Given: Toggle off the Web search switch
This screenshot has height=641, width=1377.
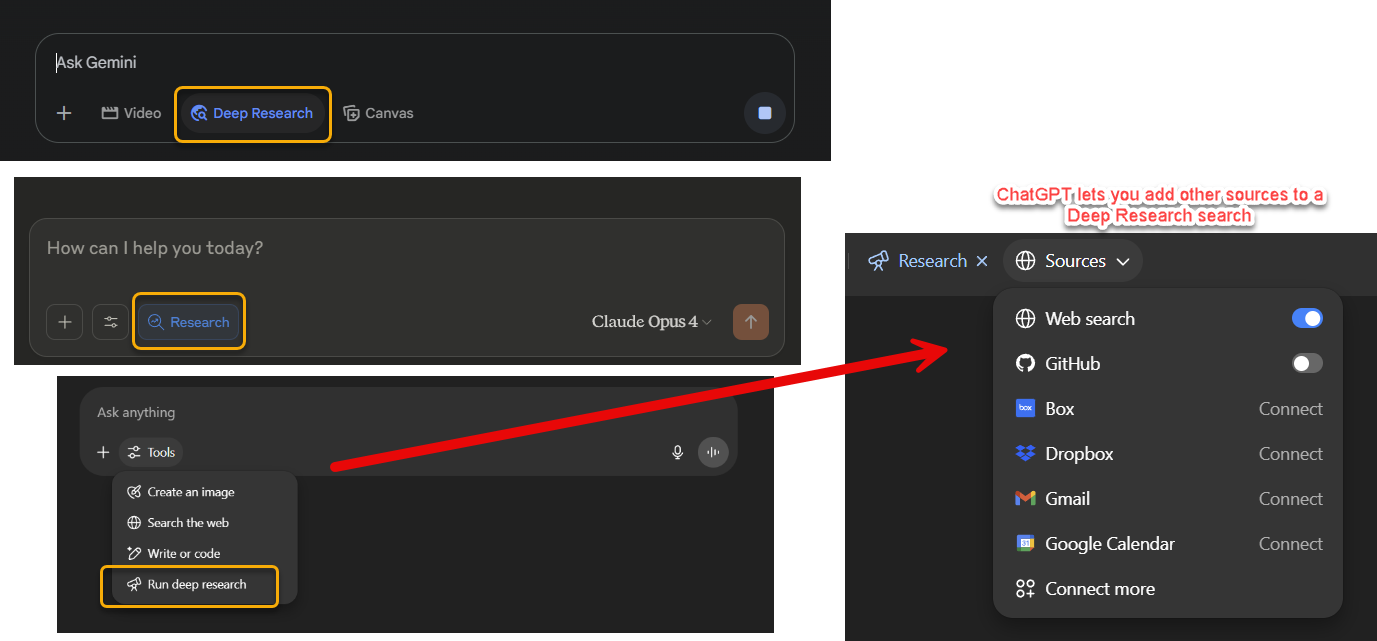Looking at the screenshot, I should (x=1307, y=318).
